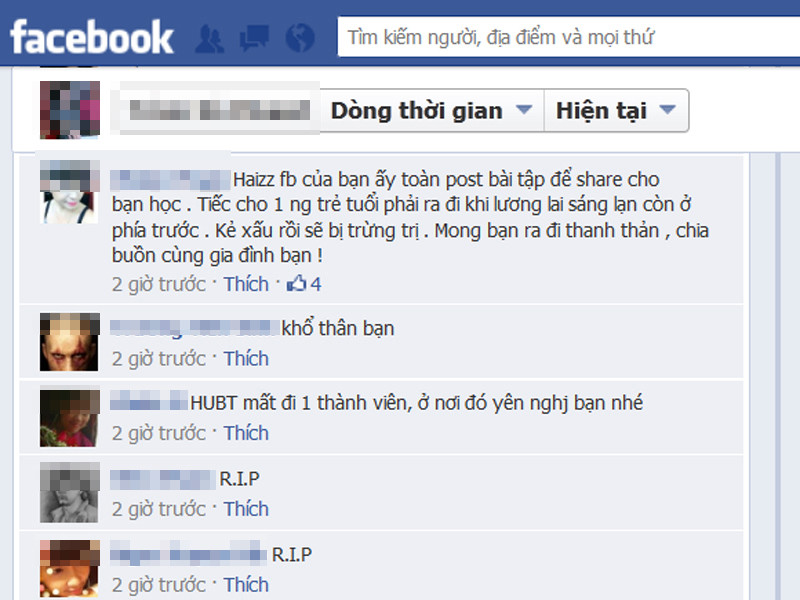Expand the Dòng thời gian dropdown
Image resolution: width=800 pixels, height=600 pixels.
(432, 110)
